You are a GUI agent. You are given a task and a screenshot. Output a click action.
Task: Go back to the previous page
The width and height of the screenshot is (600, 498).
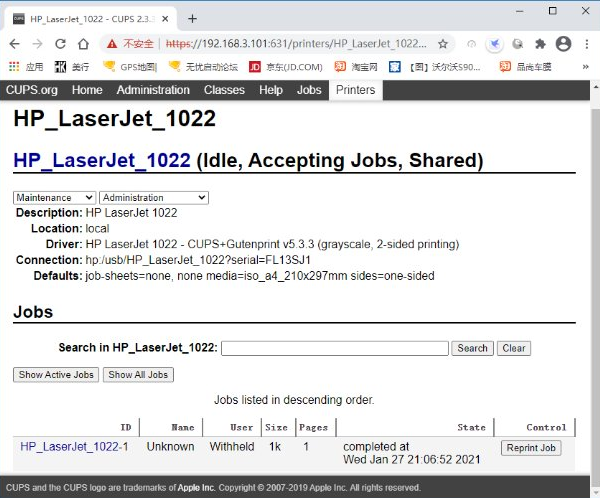click(15, 44)
